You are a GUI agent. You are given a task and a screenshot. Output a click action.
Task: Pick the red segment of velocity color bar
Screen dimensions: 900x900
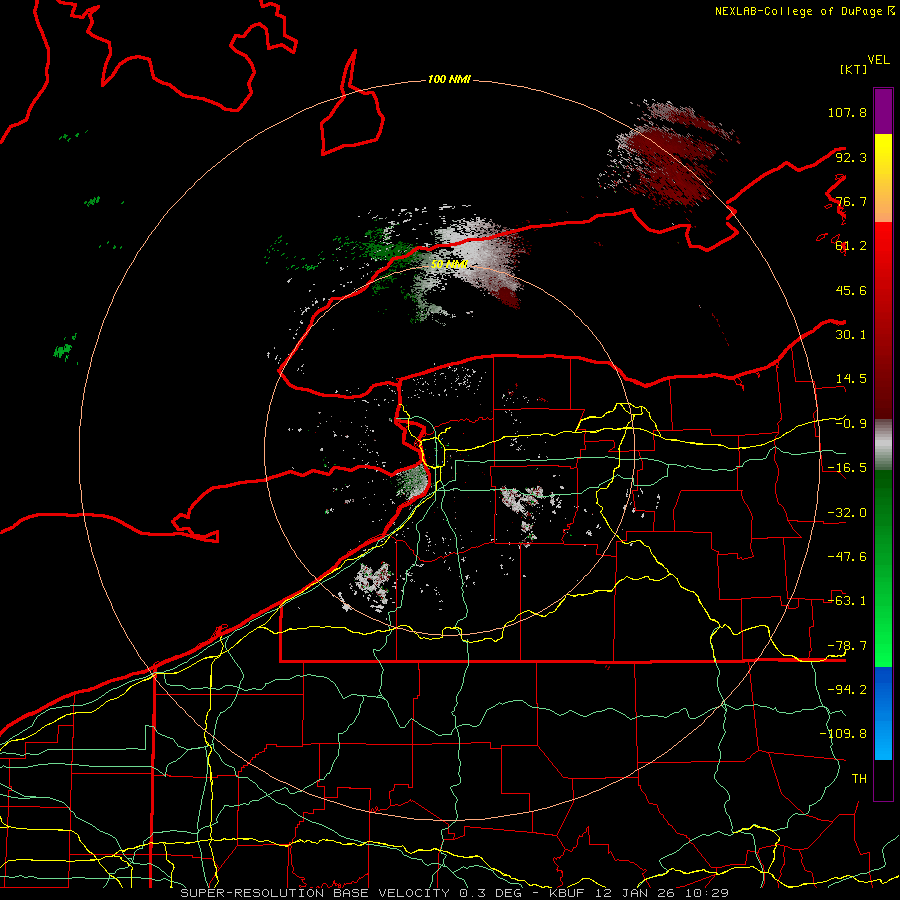pos(883,320)
